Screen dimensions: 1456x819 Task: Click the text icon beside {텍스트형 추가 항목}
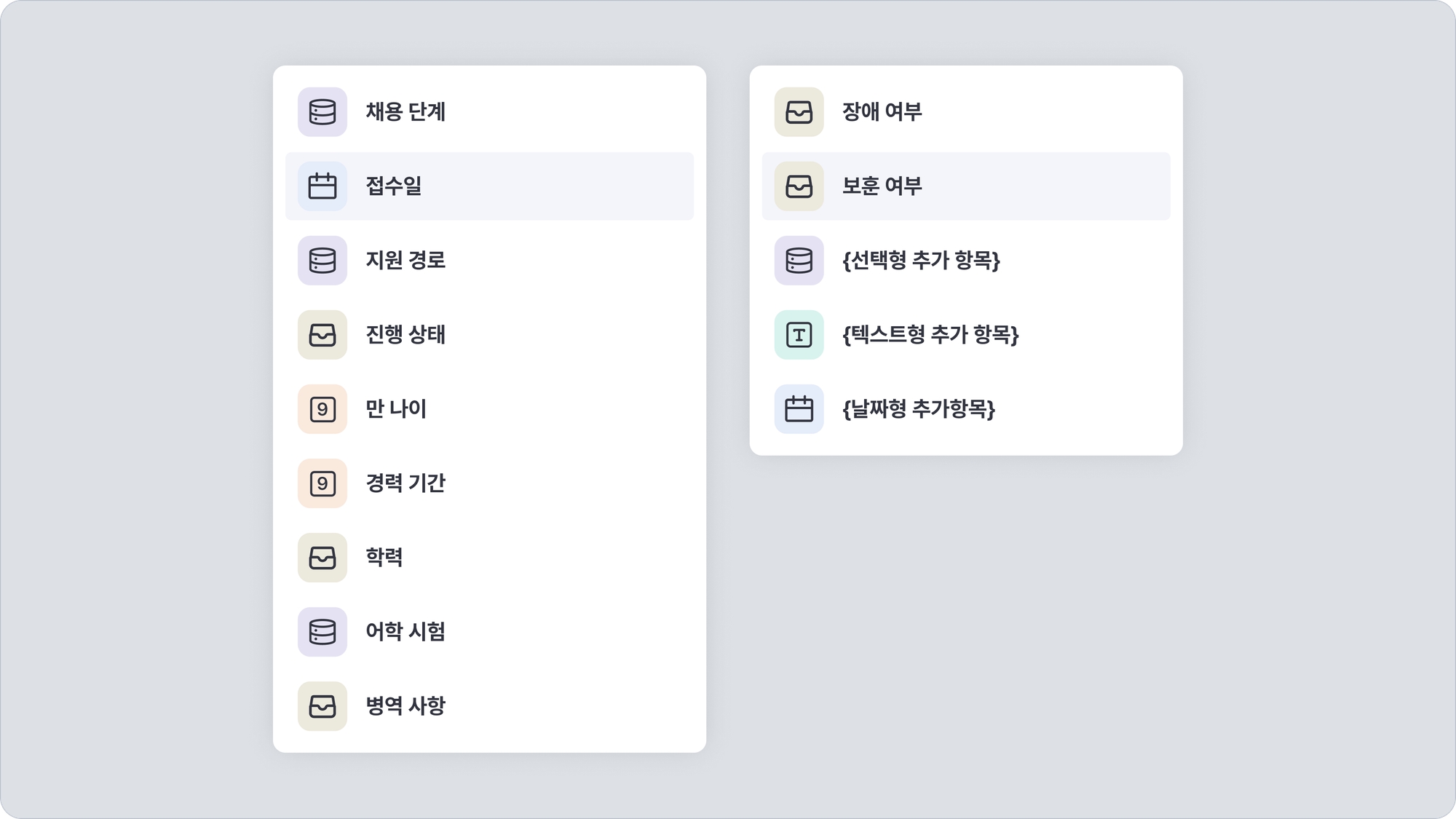(799, 335)
